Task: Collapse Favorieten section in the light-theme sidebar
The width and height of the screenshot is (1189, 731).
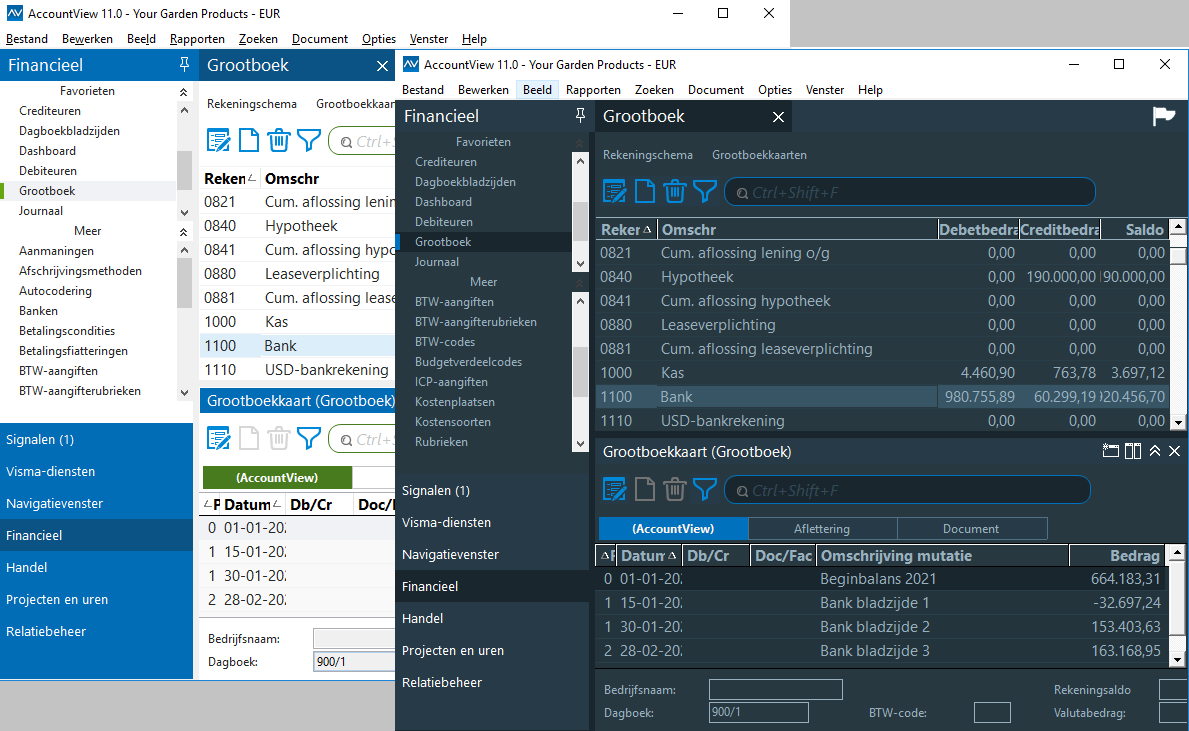Action: pyautogui.click(x=183, y=91)
